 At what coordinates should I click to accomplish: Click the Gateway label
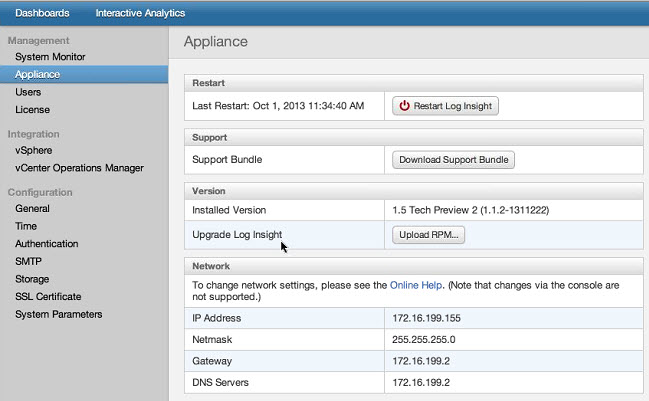212,361
